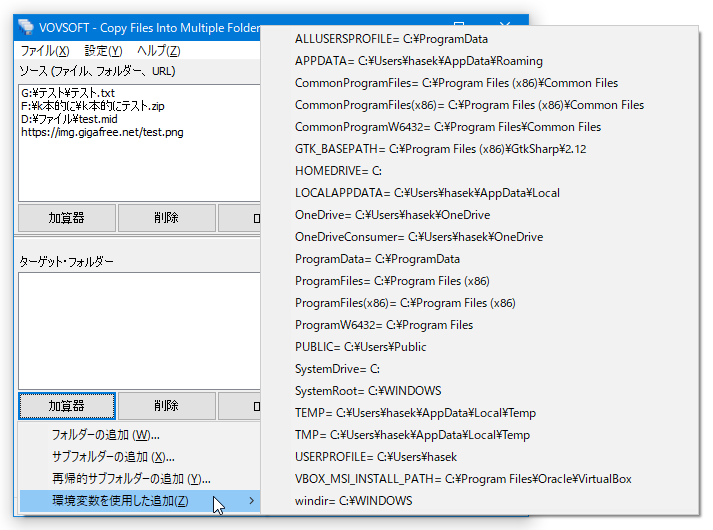Pick SystemRoot= C:¥WINDOWS variable entry
The height and width of the screenshot is (530, 713).
pyautogui.click(x=480, y=391)
